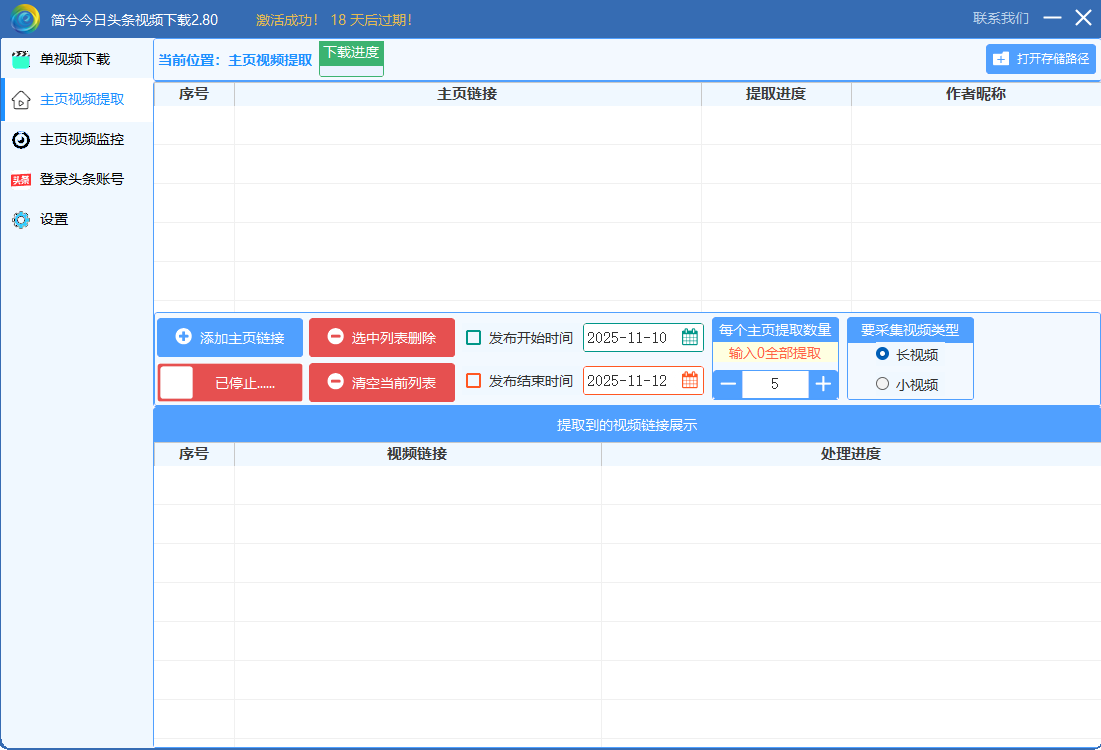Open 主页视频提取 in the sidebar
Screen dimensions: 1101x750
(81, 100)
